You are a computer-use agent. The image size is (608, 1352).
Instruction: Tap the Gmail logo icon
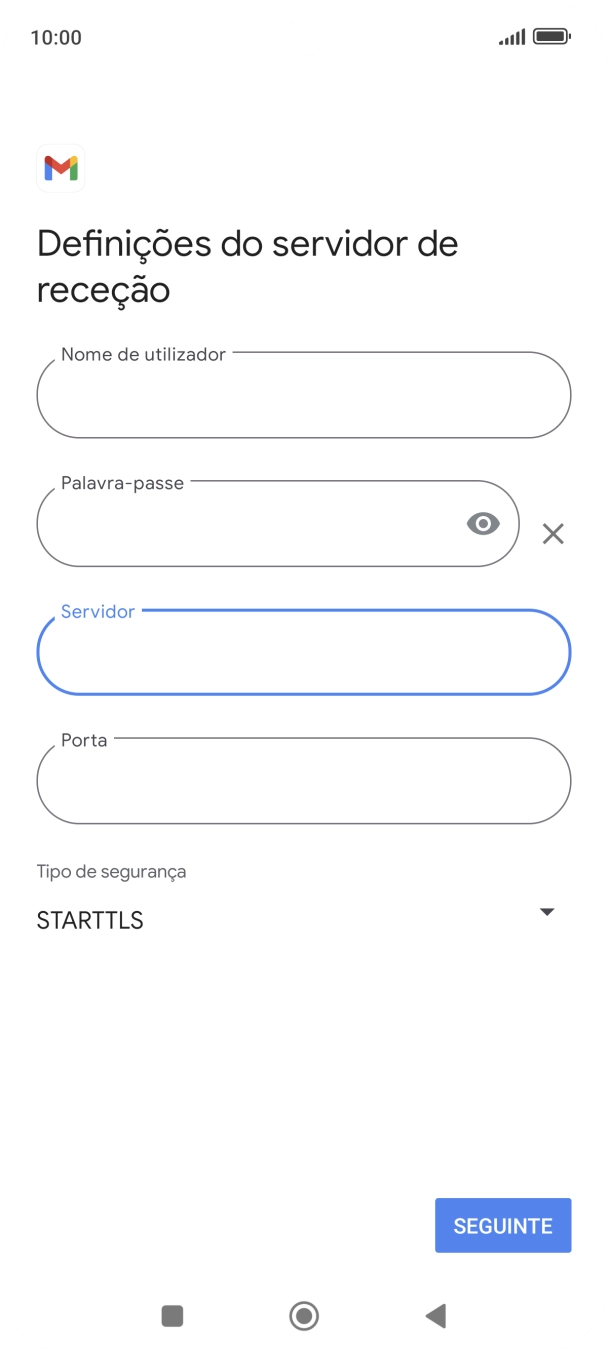tap(61, 168)
